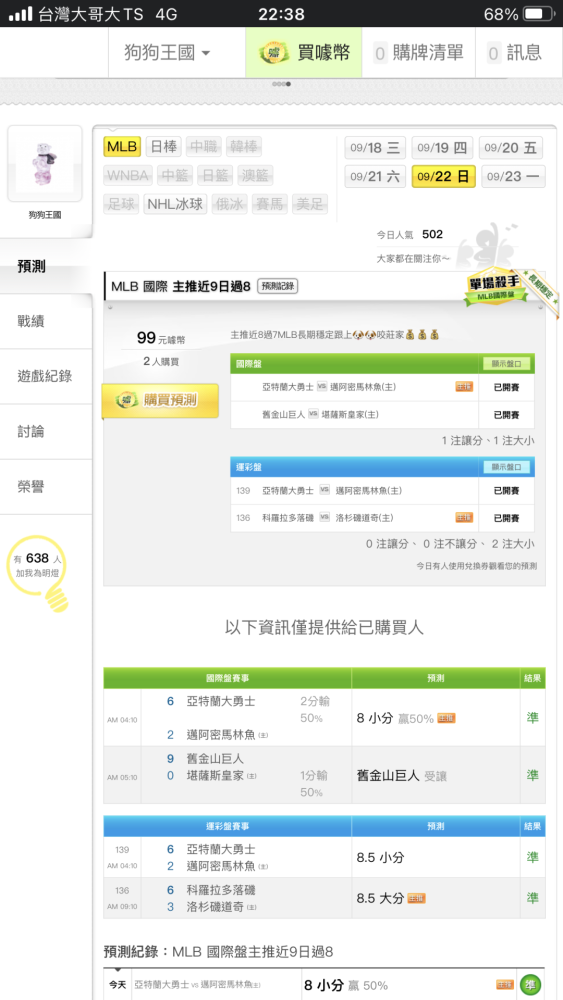This screenshot has height=1000, width=563.
Task: Select the 中職 league tab
Action: click(x=203, y=147)
